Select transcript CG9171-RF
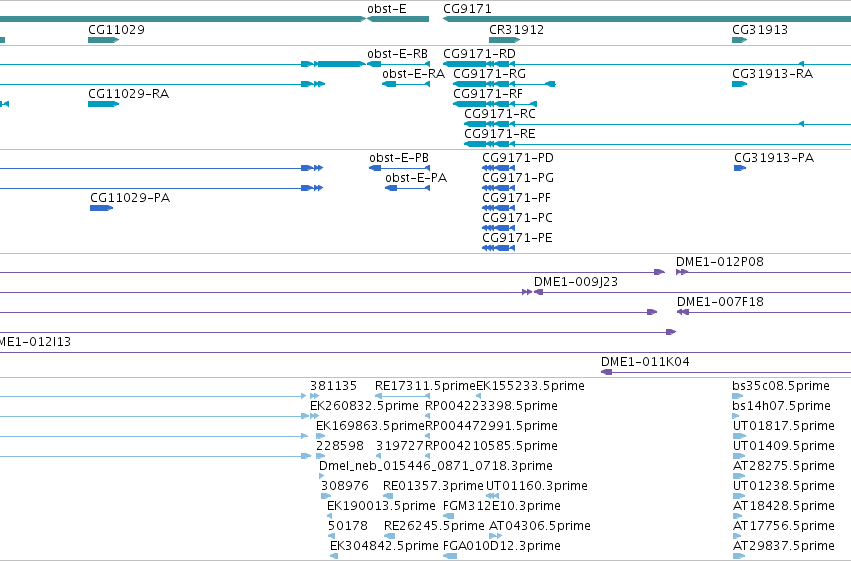 pyautogui.click(x=488, y=94)
